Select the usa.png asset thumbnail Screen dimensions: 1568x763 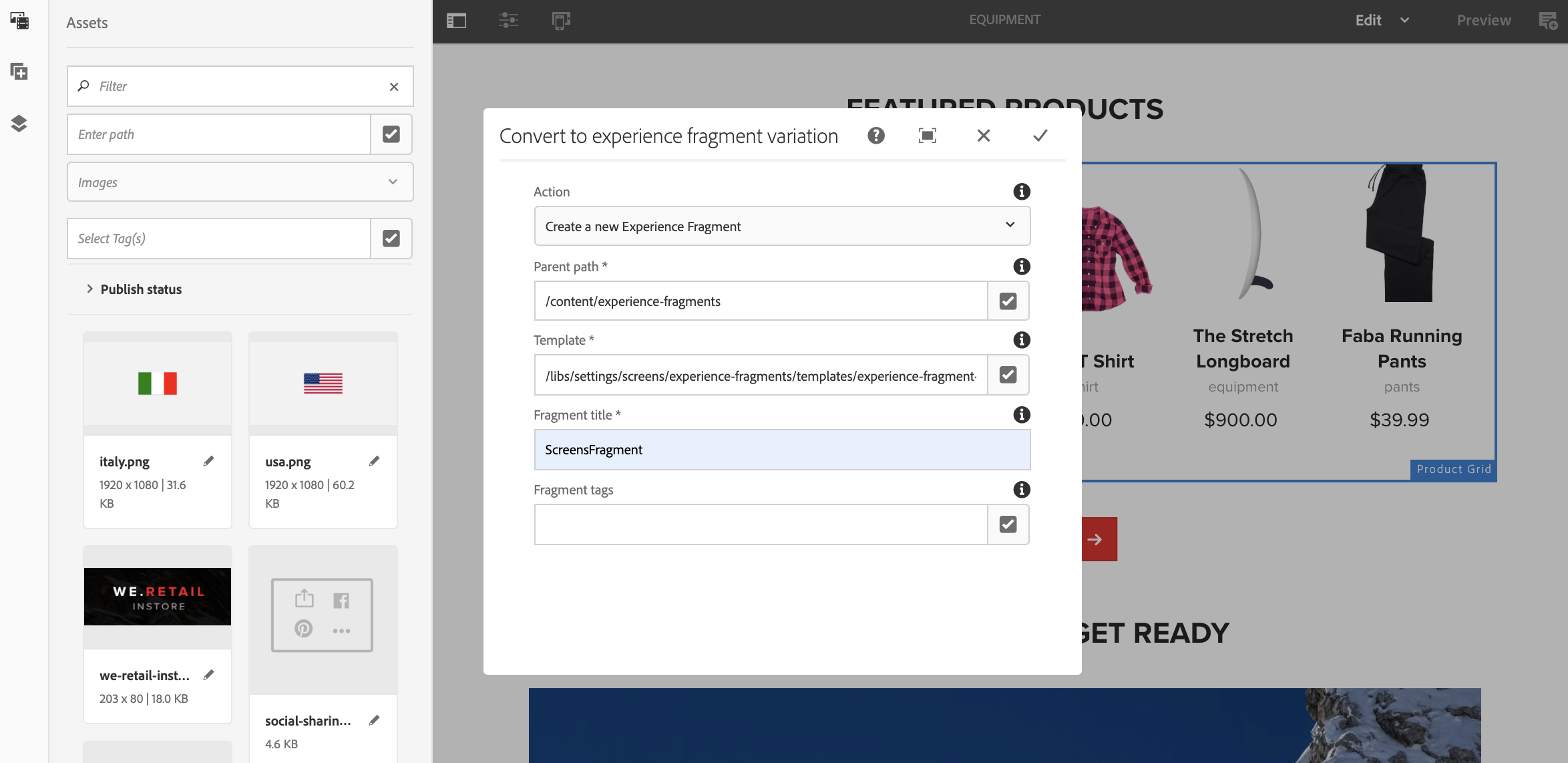pyautogui.click(x=323, y=384)
